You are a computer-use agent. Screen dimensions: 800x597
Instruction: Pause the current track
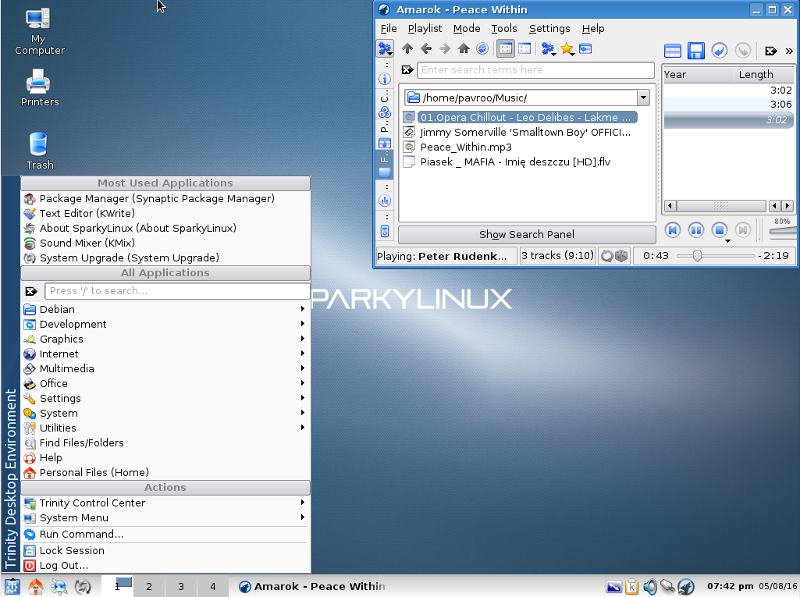click(696, 230)
